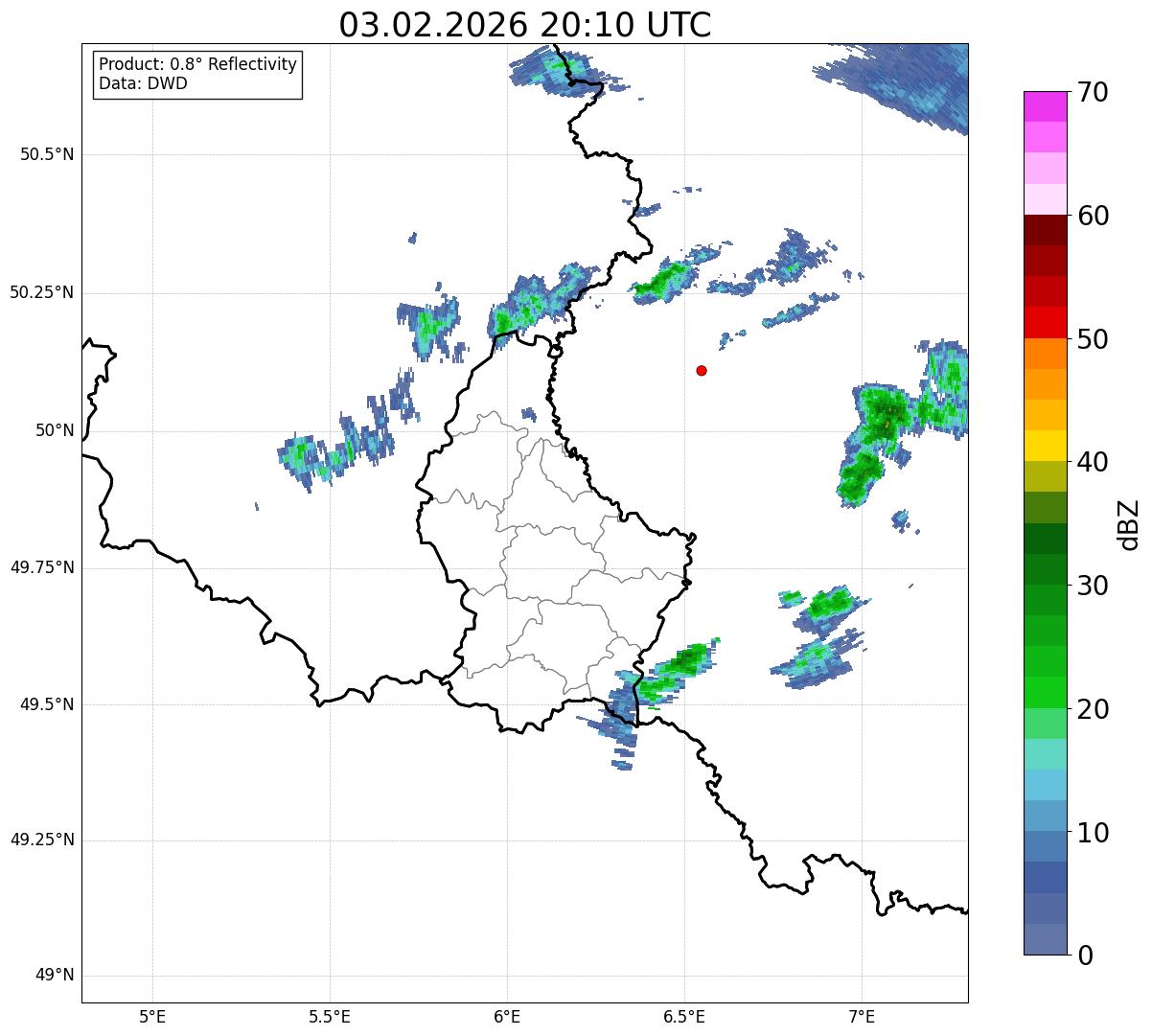Click the 50.5°N latitude tick label
Viewport: 1152px width, 1036px height.
(x=47, y=154)
